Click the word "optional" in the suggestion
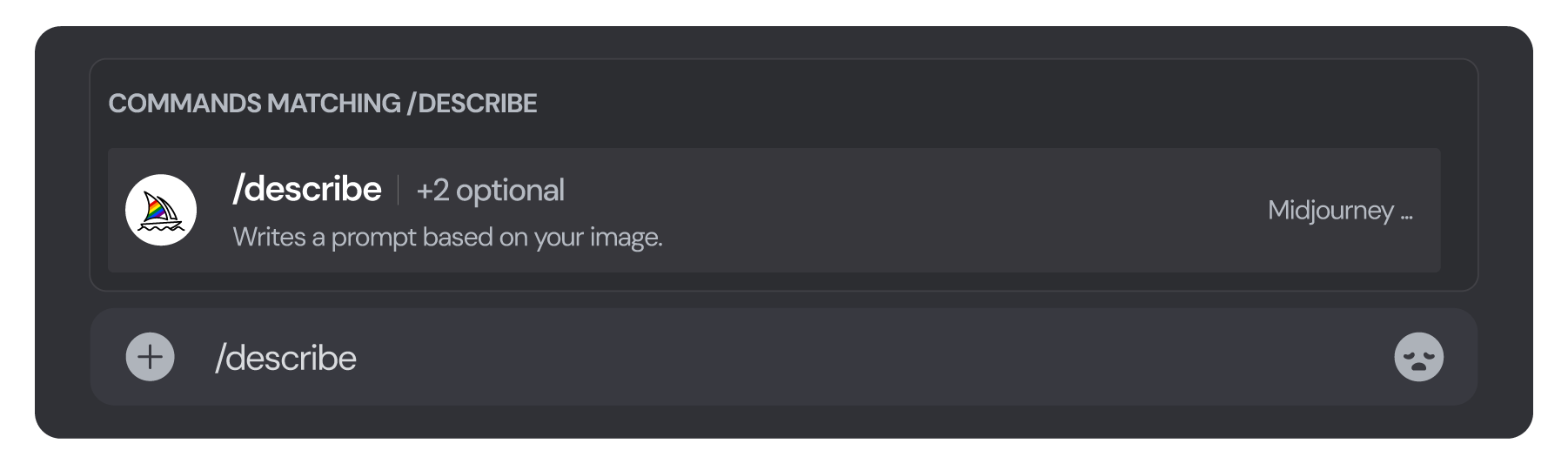This screenshot has height=464, width=1568. tap(510, 190)
